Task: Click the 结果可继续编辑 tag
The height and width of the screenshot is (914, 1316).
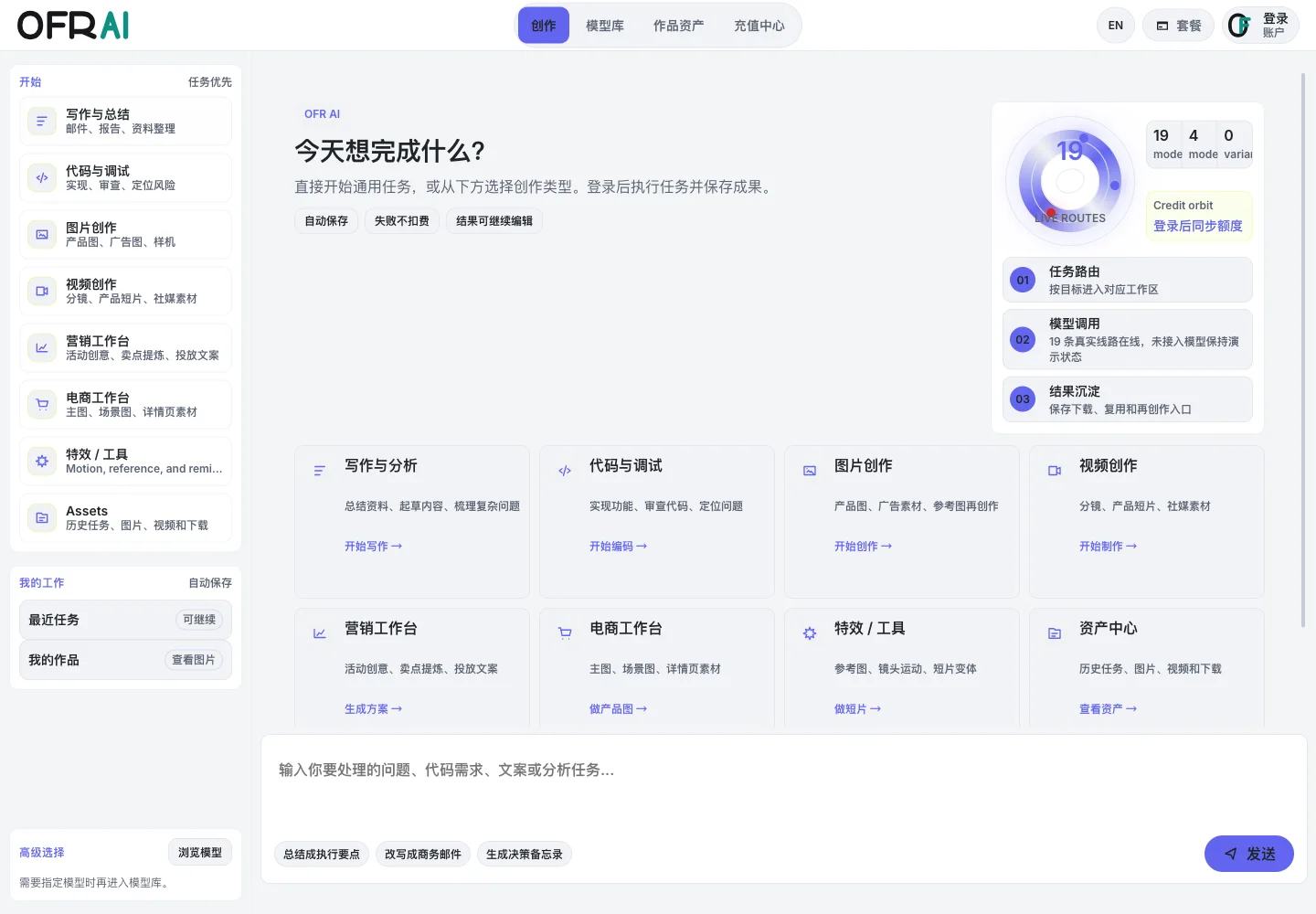Action: [494, 220]
